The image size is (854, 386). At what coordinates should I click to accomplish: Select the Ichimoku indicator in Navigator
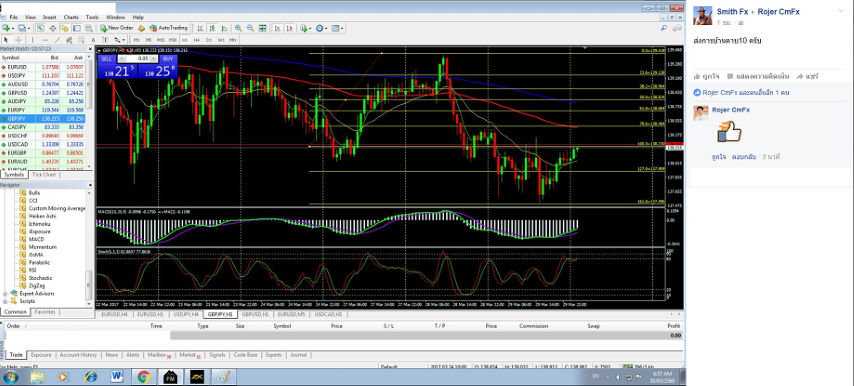(39, 224)
